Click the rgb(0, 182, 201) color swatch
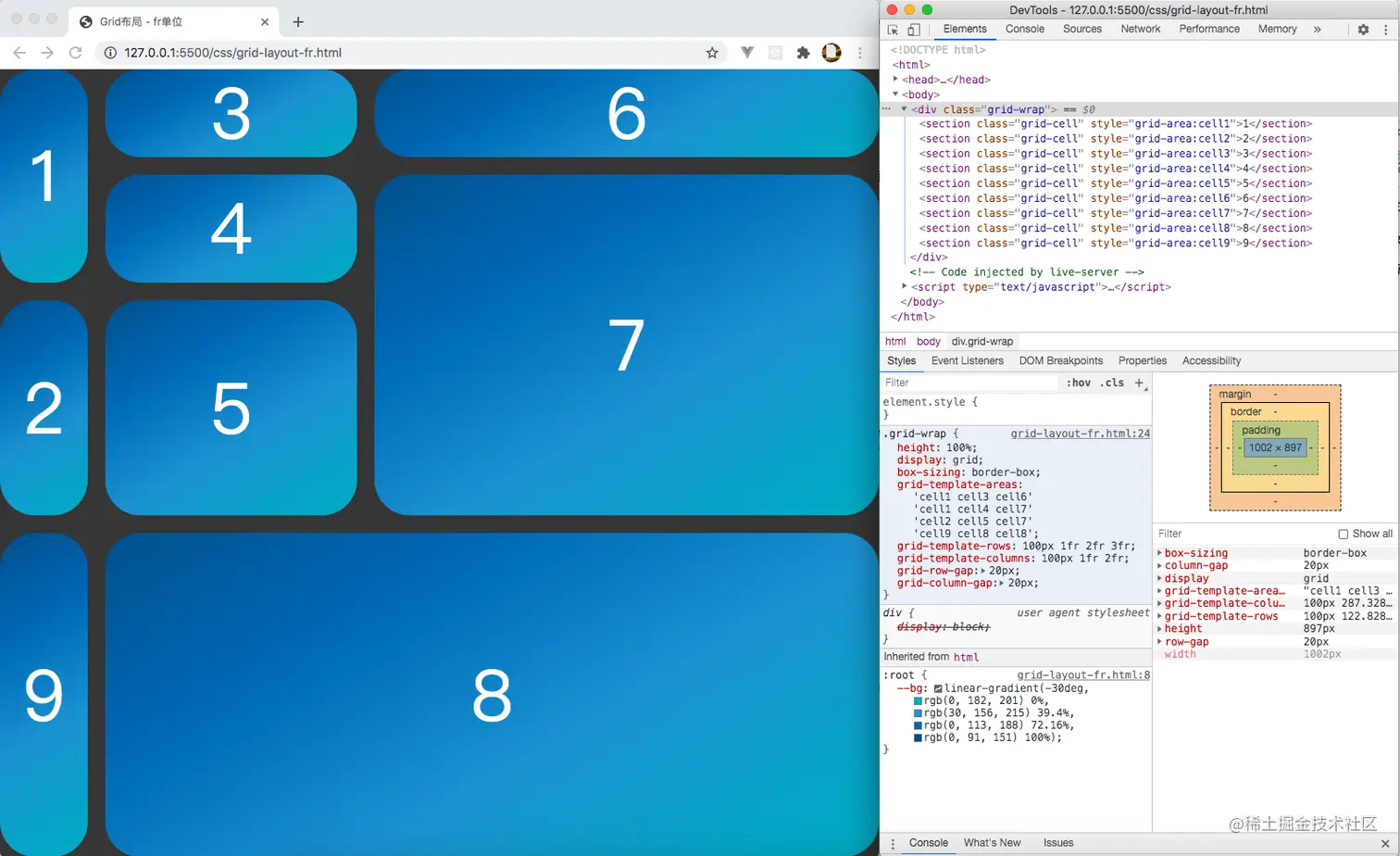 (x=919, y=701)
